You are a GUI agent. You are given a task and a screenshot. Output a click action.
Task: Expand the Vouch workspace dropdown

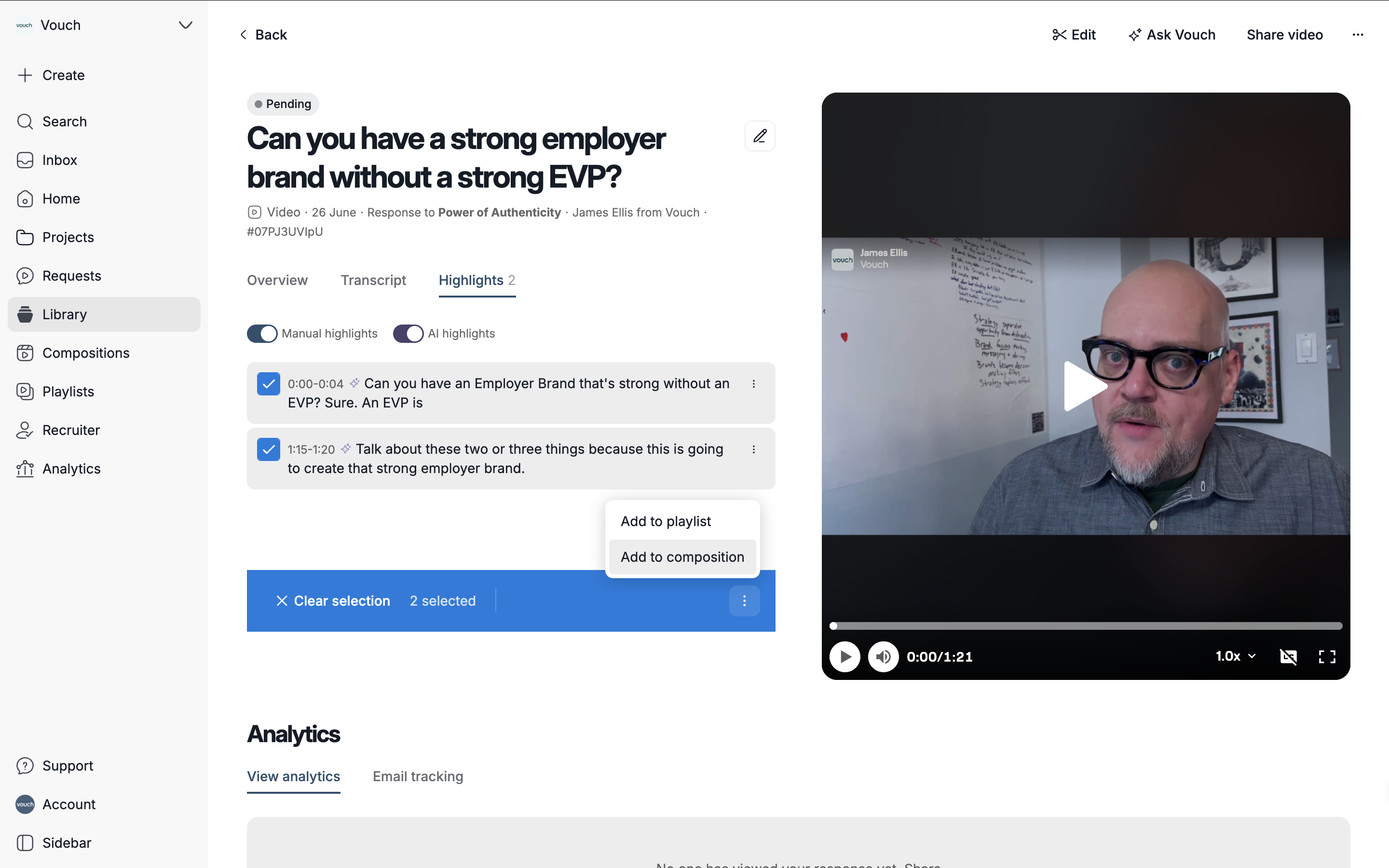point(185,25)
